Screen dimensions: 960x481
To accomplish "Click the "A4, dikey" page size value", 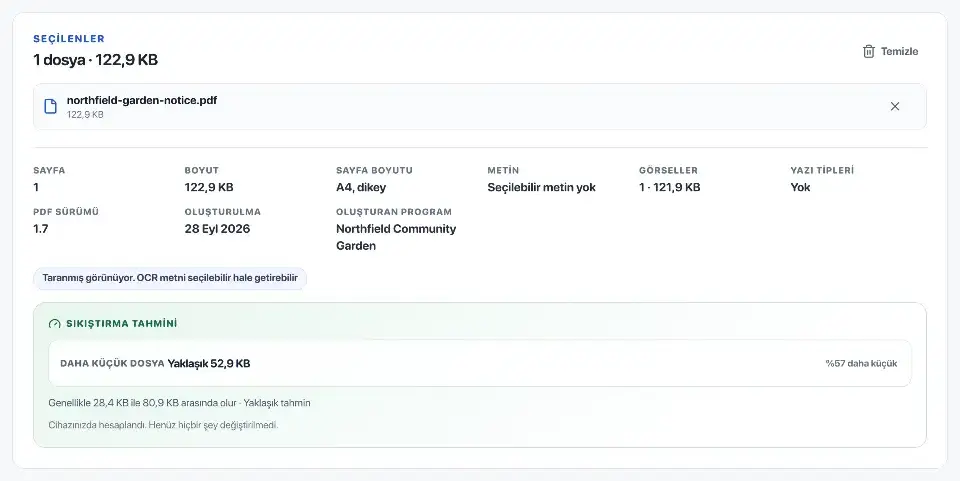I will pyautogui.click(x=361, y=187).
